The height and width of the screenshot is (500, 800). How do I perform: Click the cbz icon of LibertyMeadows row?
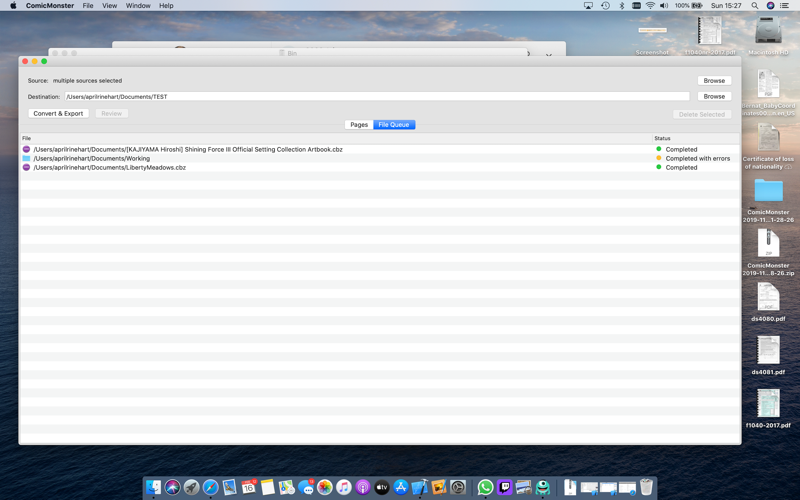26,167
